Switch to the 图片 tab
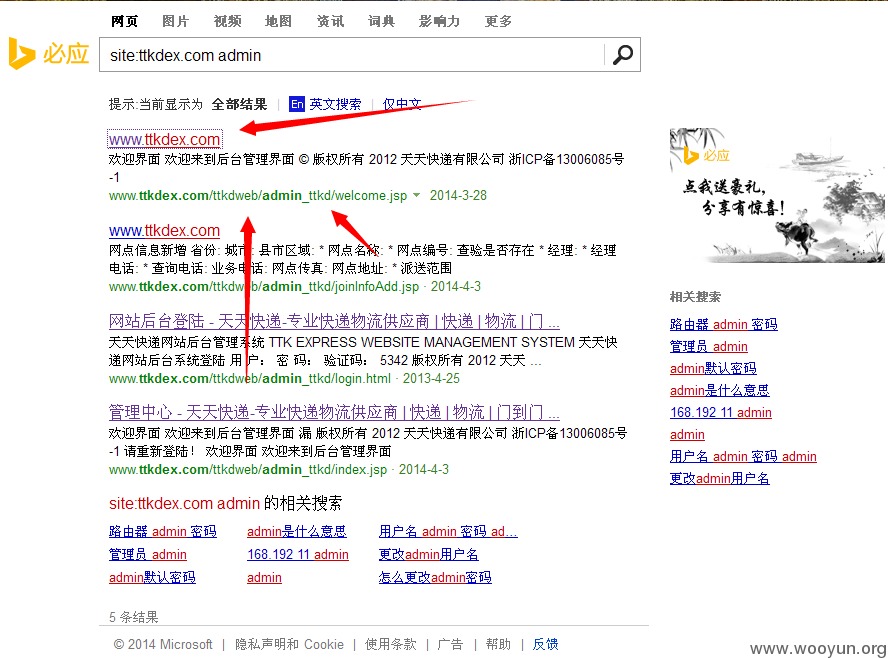Viewport: 888px width, 658px height. (176, 22)
